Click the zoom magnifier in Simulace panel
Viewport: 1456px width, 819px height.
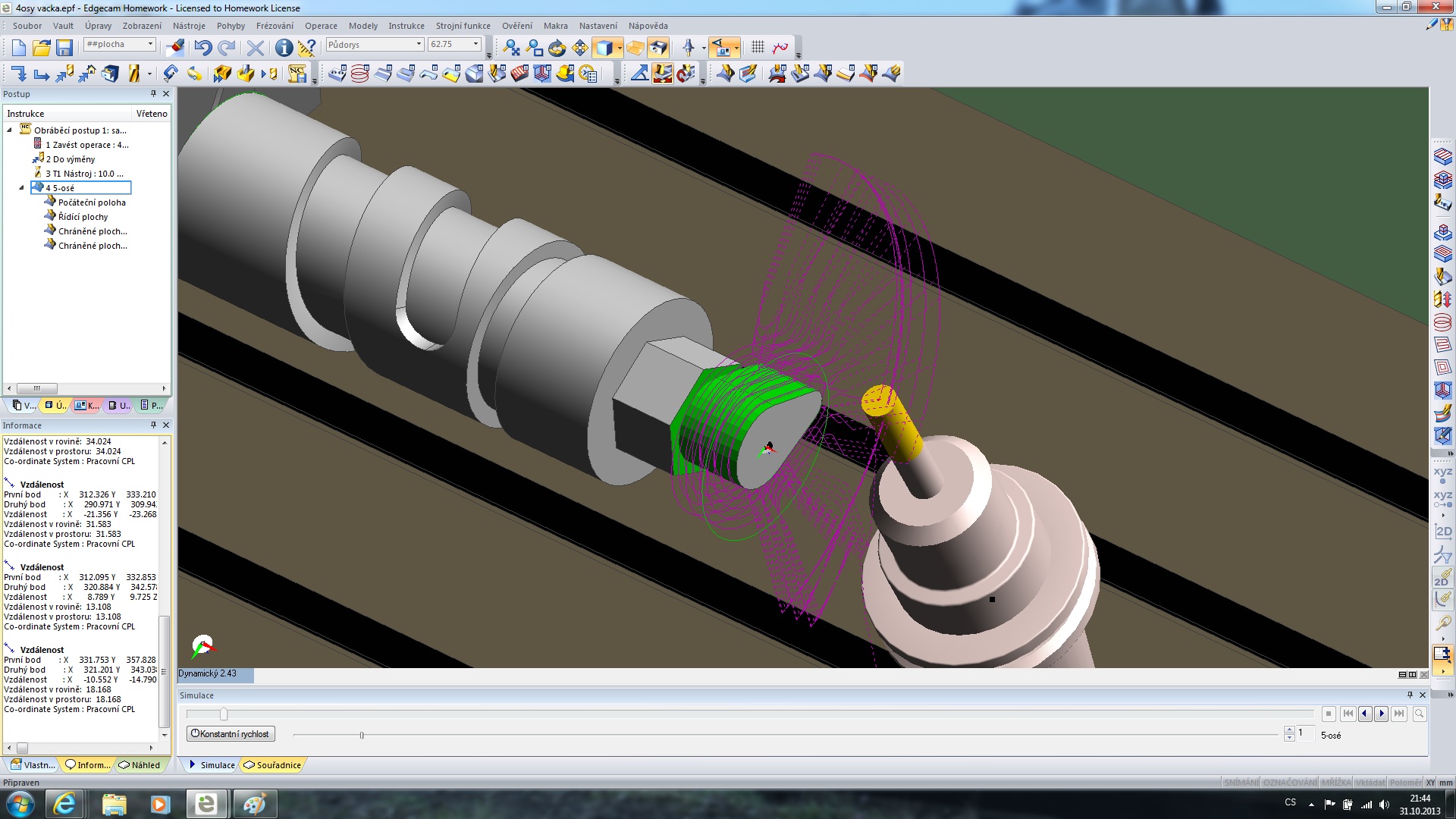(1419, 714)
